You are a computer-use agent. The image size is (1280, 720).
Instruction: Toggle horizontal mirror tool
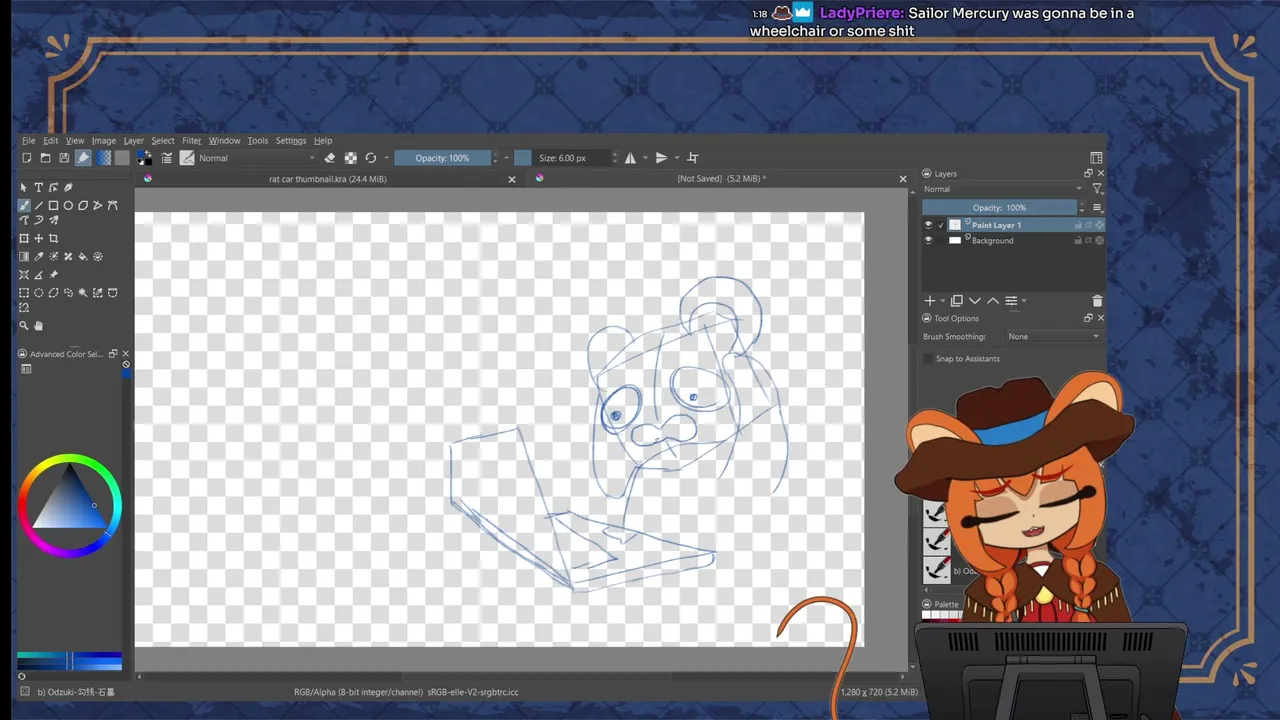[x=630, y=158]
